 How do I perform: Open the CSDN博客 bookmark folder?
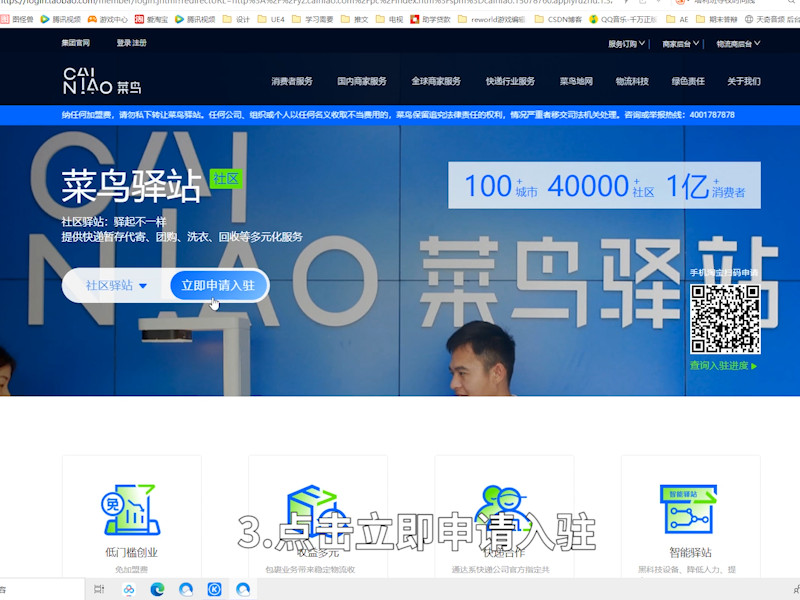click(558, 19)
